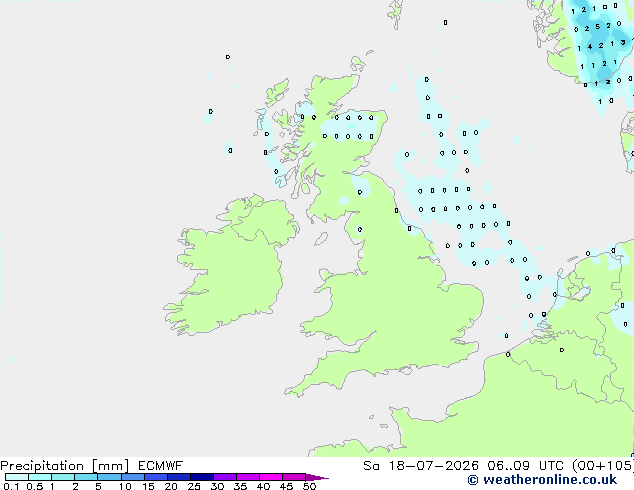
Task: Click the Precipitation [mm] title label
Action: pyautogui.click(x=65, y=466)
